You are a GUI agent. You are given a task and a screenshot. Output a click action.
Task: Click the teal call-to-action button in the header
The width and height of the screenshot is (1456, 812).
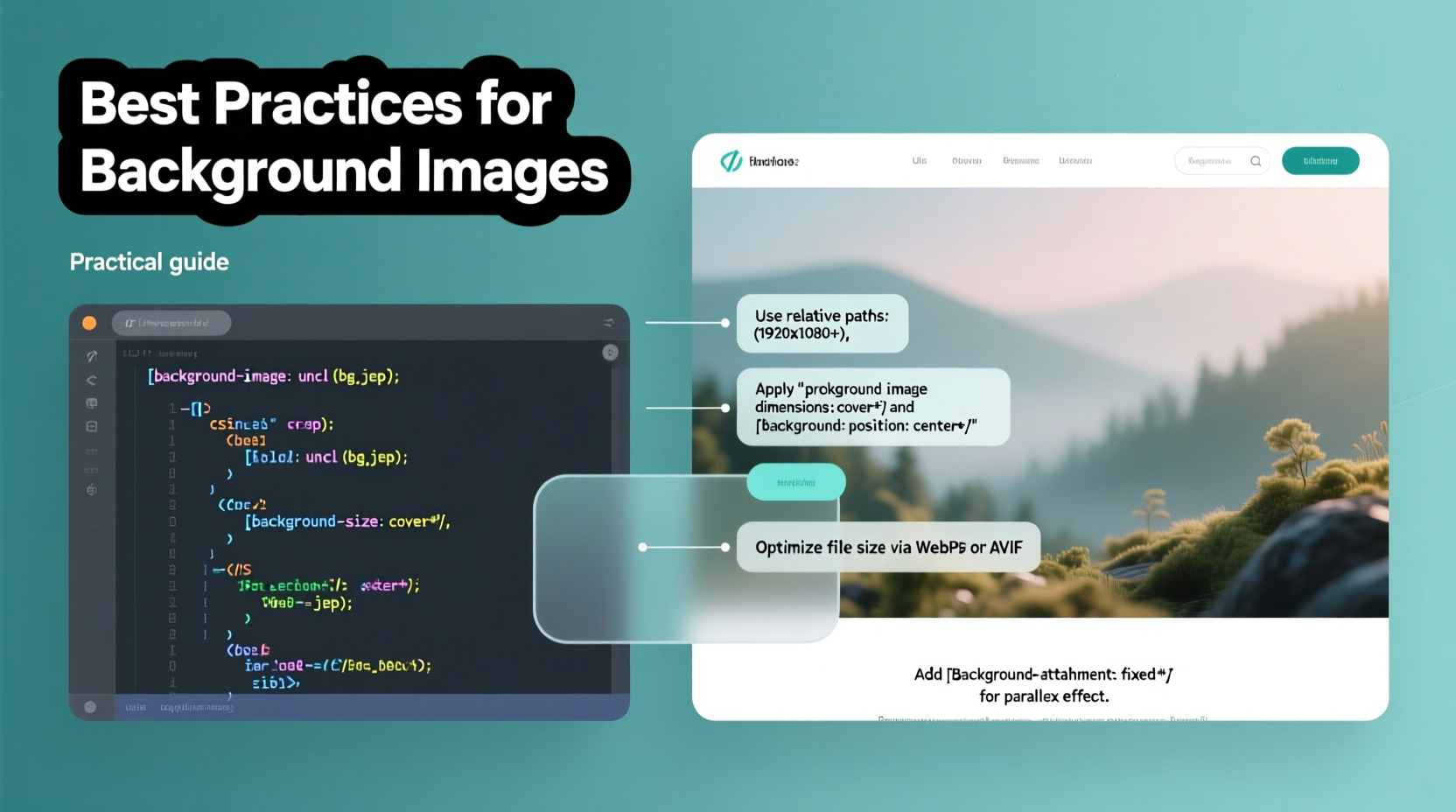(x=1321, y=161)
